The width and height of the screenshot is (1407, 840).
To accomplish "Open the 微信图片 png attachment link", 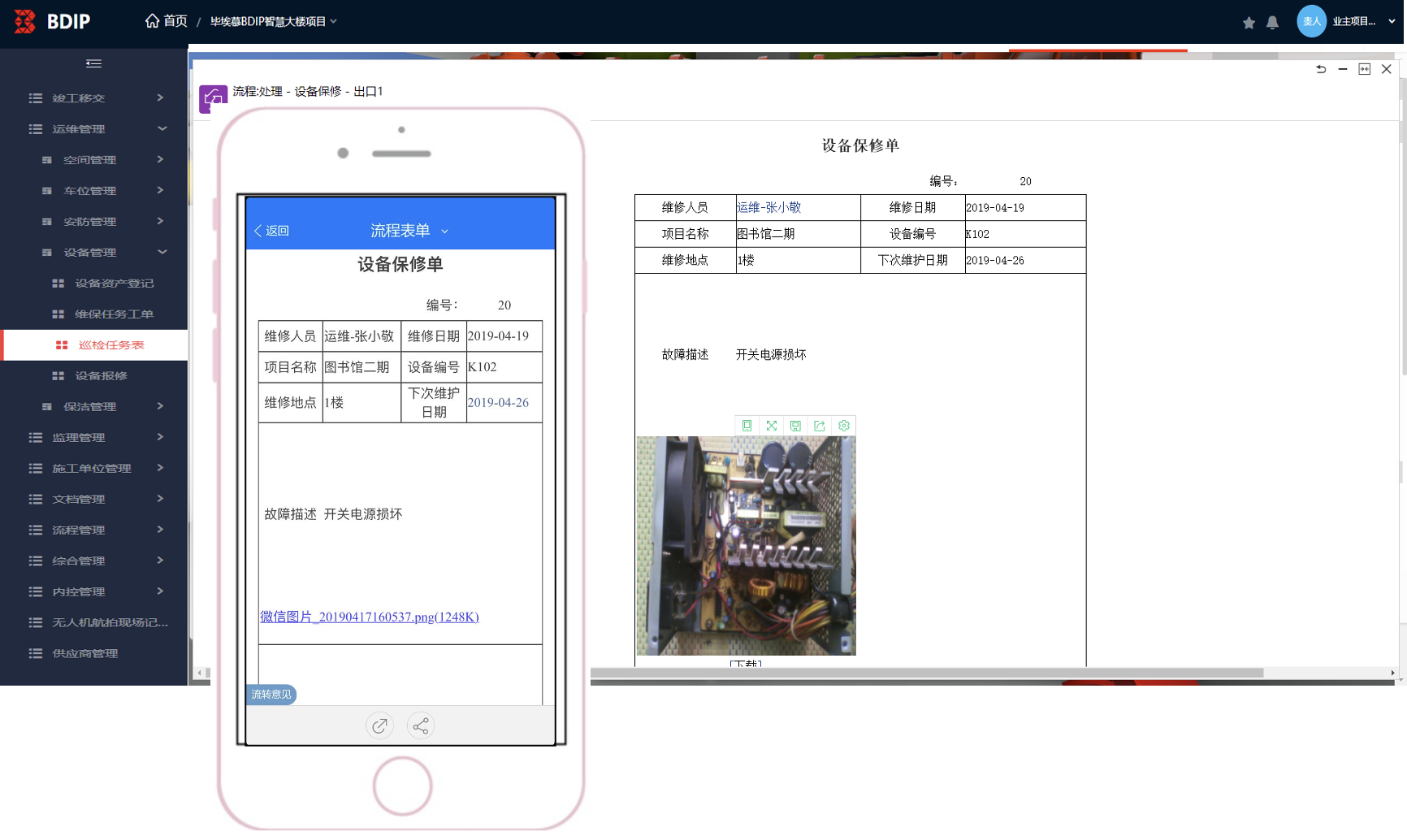I will [x=369, y=617].
